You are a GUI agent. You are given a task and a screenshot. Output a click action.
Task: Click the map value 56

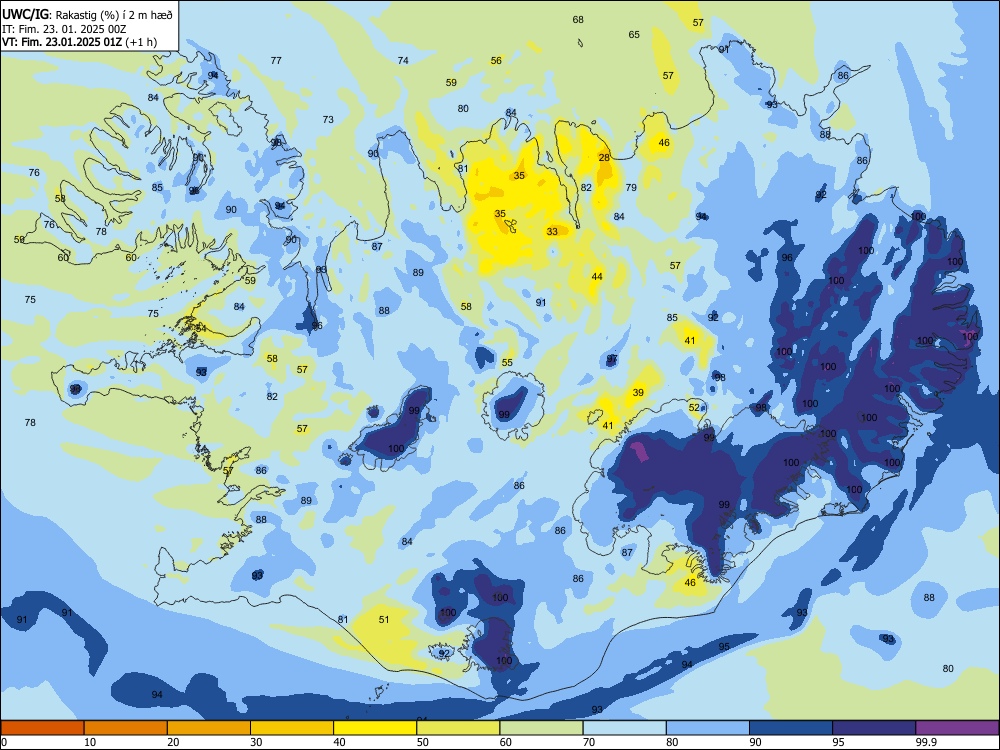496,61
